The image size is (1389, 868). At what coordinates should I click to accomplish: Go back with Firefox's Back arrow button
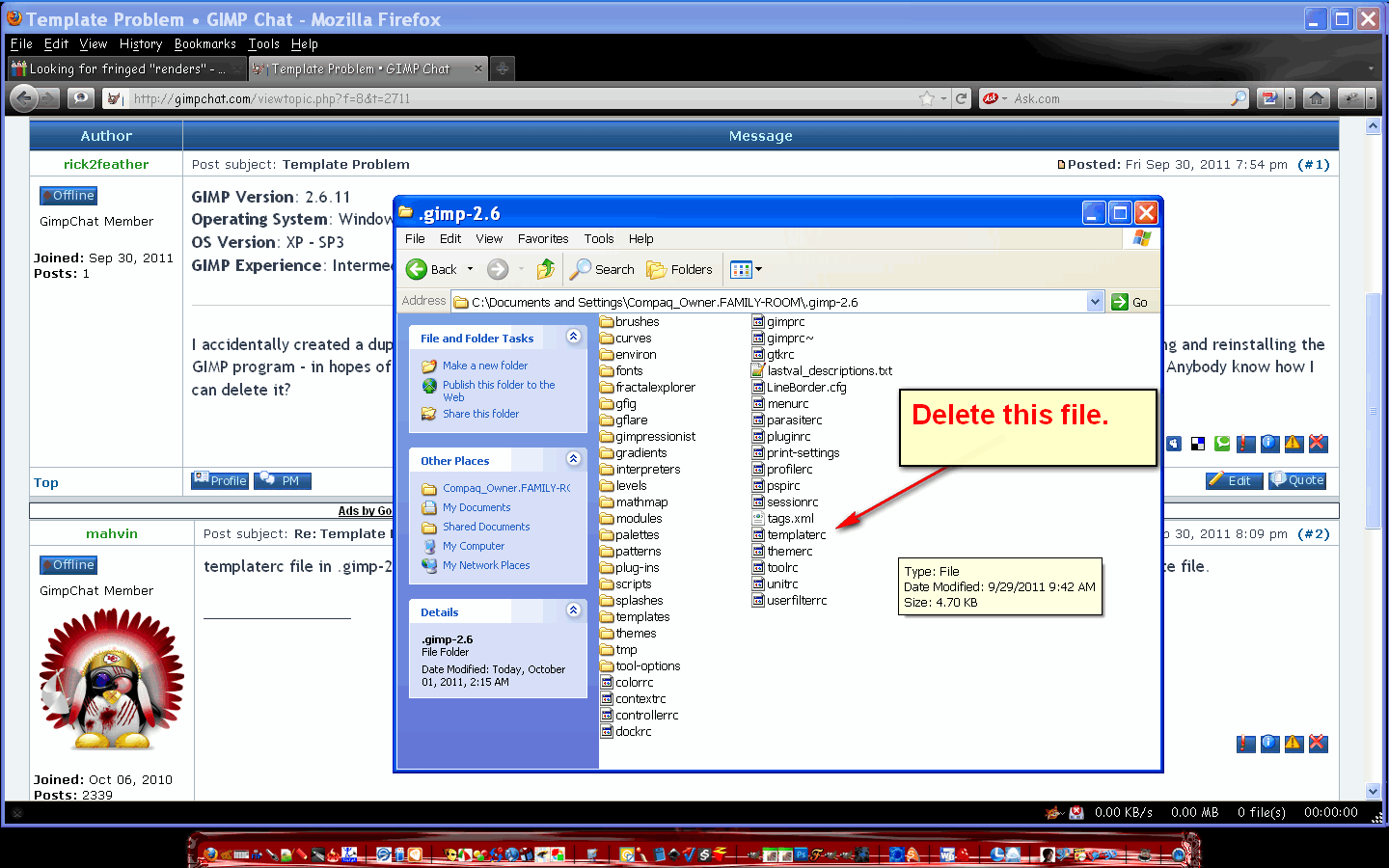click(x=23, y=97)
